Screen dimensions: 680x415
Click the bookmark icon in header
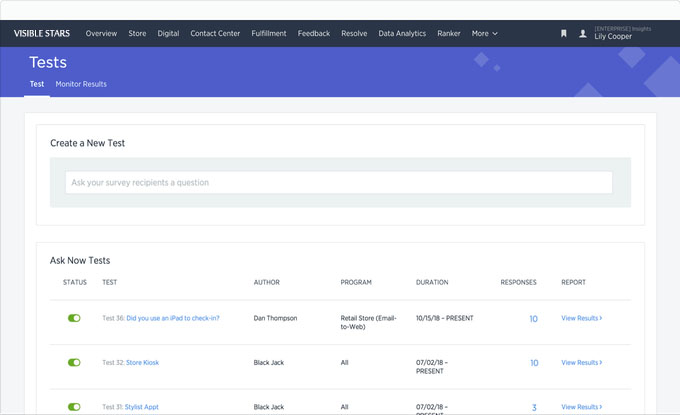[564, 33]
